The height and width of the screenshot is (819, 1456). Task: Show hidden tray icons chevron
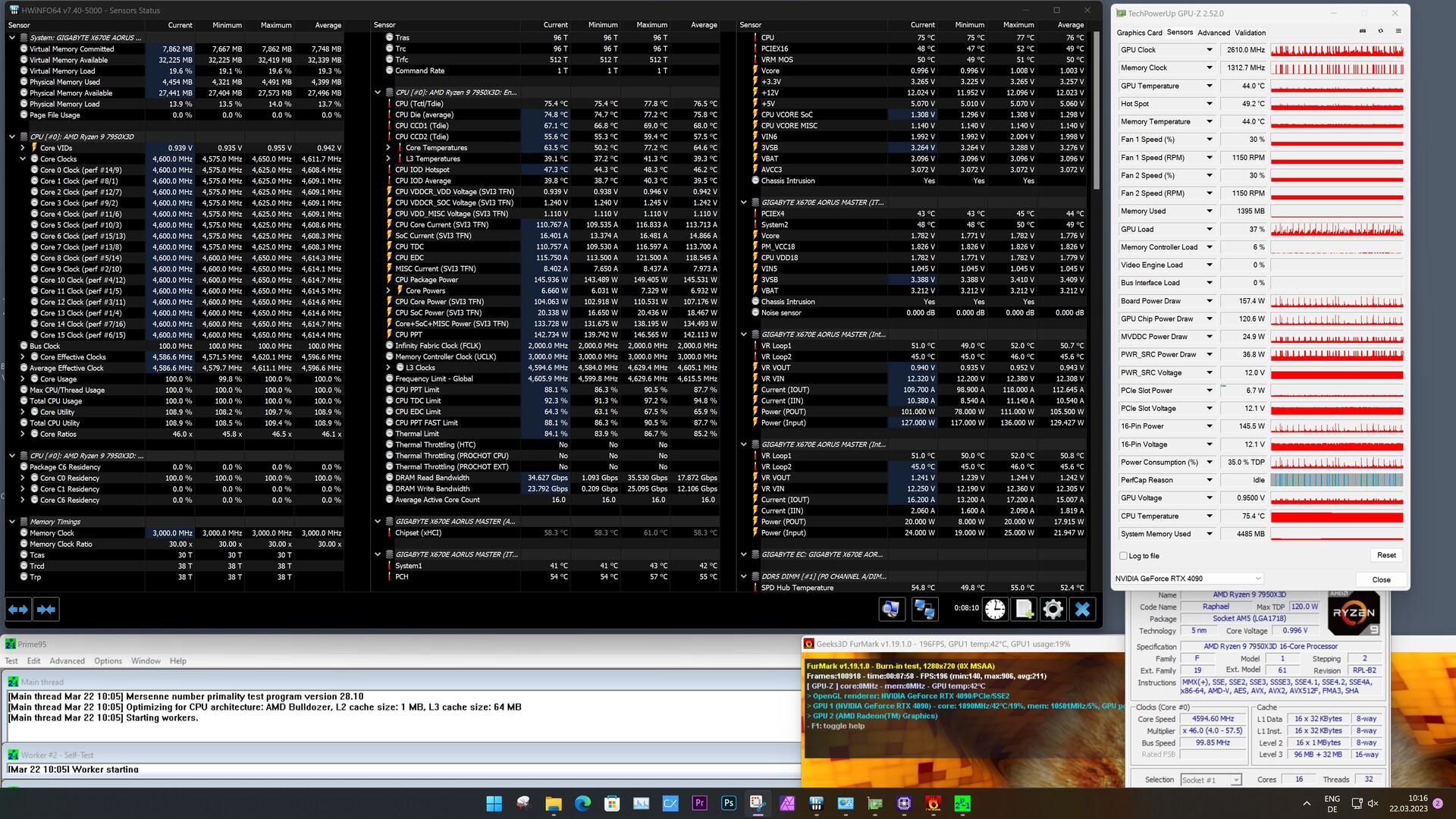coord(1306,804)
